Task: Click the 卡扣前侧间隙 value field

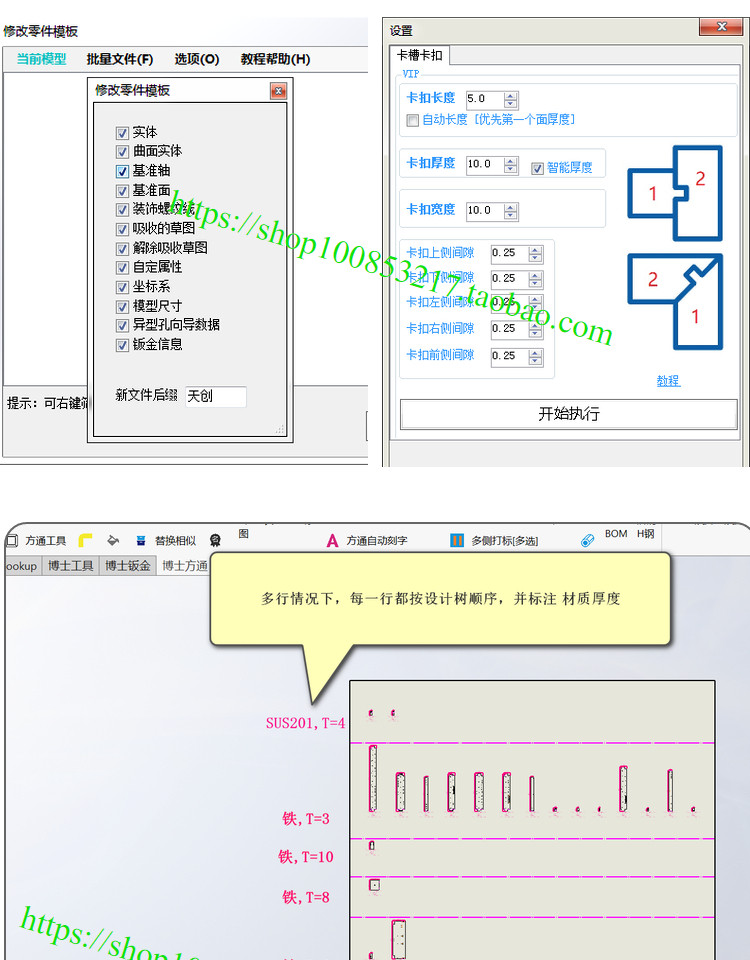Action: click(x=509, y=357)
